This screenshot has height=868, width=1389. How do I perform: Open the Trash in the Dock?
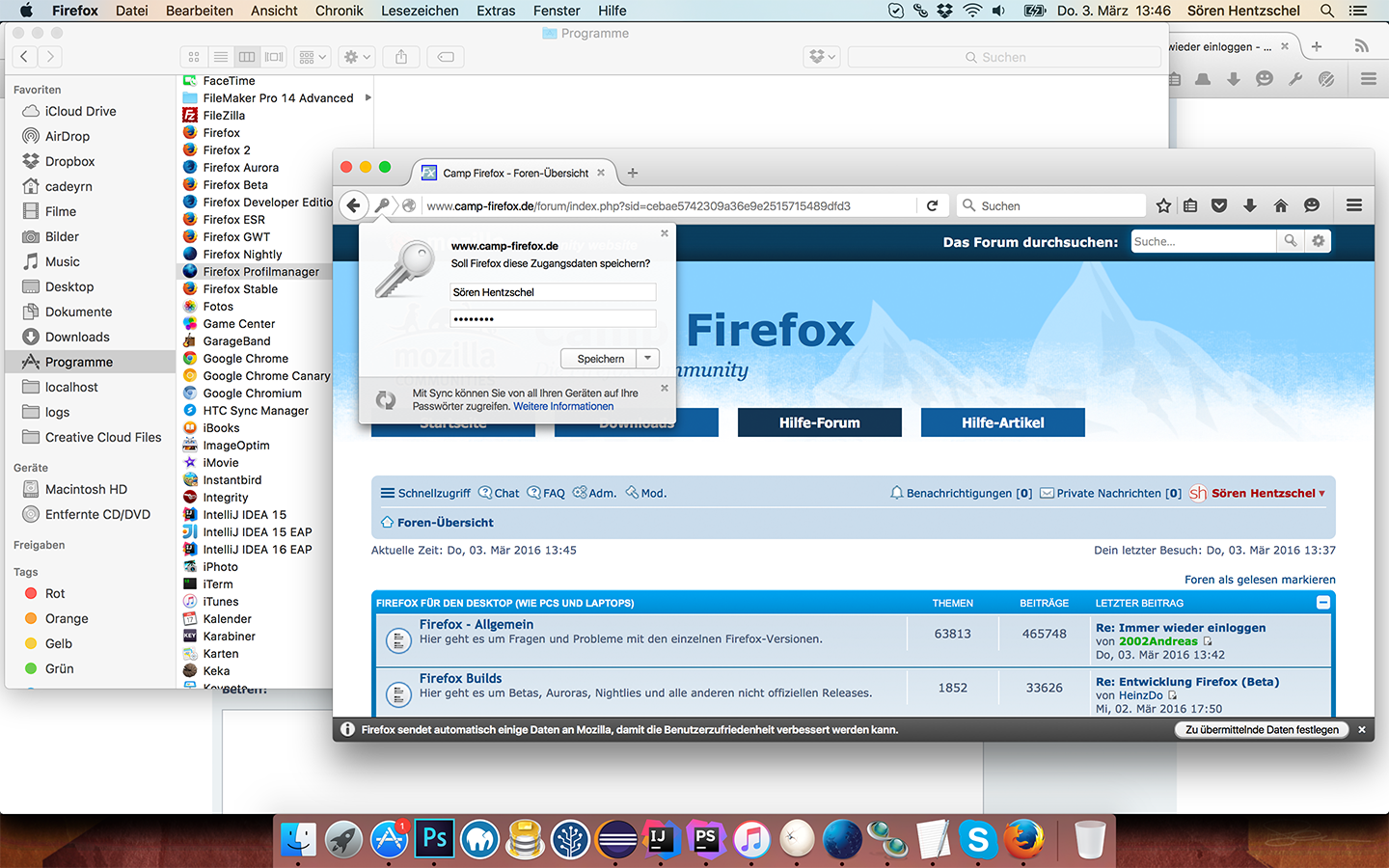[x=1090, y=838]
